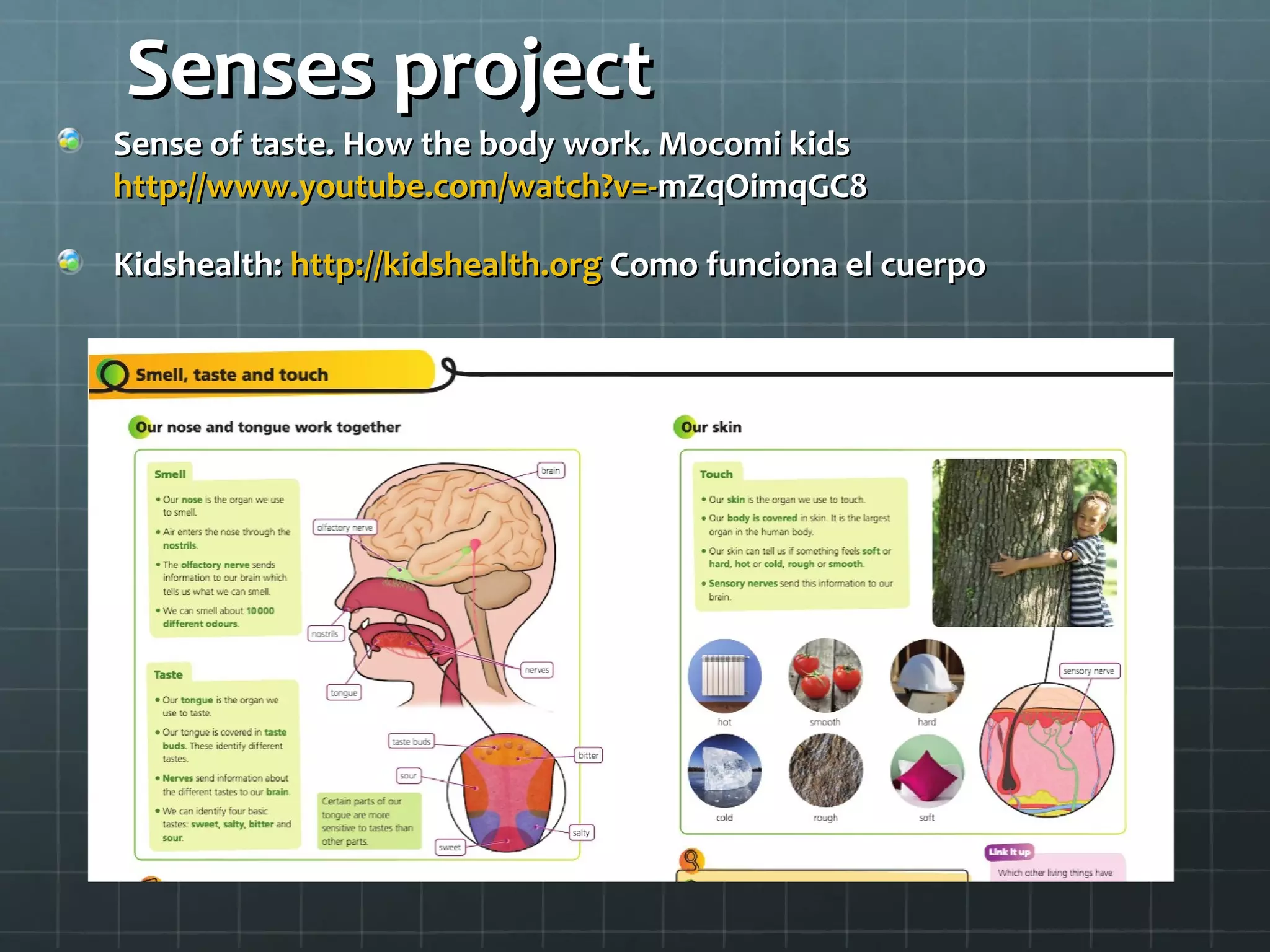This screenshot has height=952, width=1270.
Task: Click the tongue taste map diagram
Action: [506, 793]
